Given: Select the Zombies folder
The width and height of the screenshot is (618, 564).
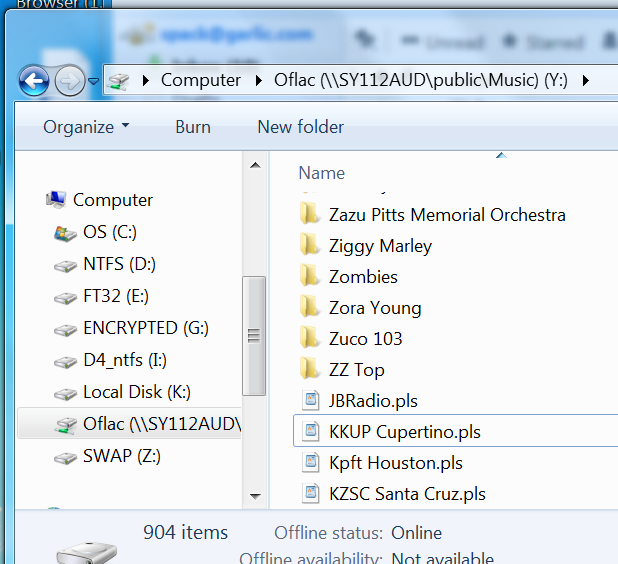Looking at the screenshot, I should coord(363,277).
